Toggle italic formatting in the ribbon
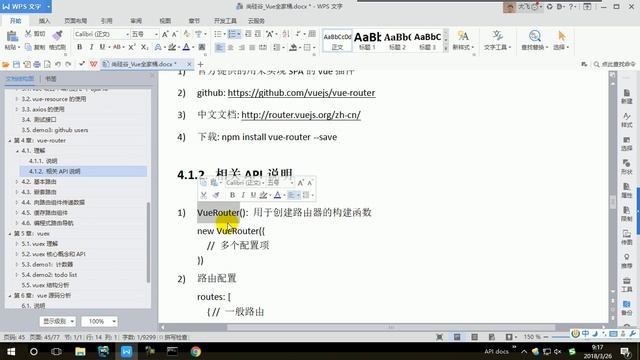Screen dimensions: 640x360 coord(91,47)
